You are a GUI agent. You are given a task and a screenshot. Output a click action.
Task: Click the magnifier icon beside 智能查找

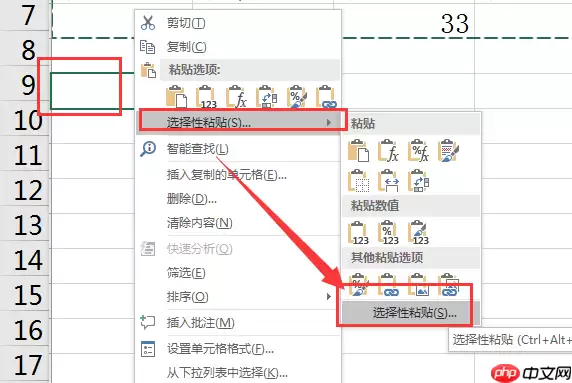coord(148,149)
